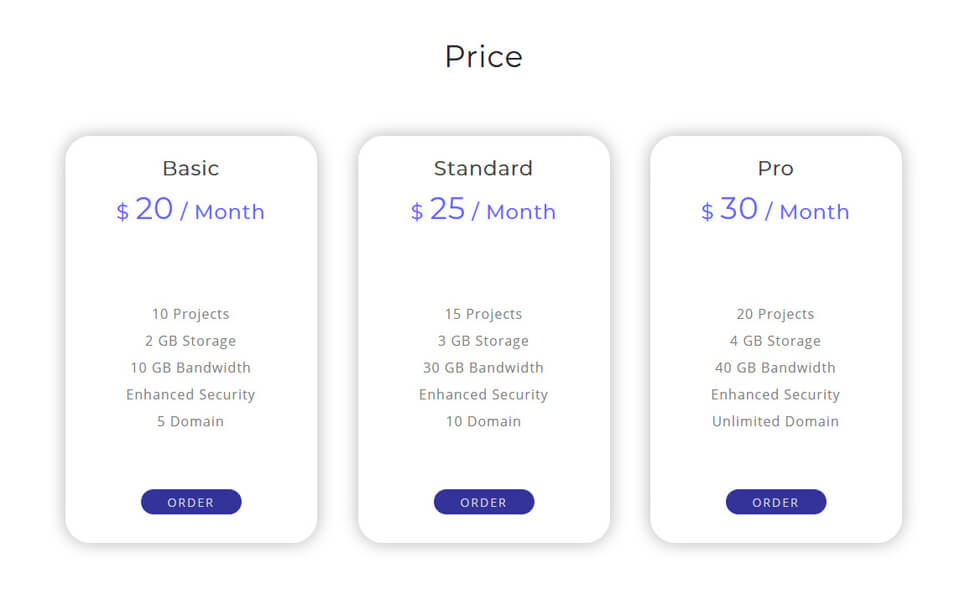965x600 pixels.
Task: Select the Pro plan title
Action: pyautogui.click(x=775, y=168)
